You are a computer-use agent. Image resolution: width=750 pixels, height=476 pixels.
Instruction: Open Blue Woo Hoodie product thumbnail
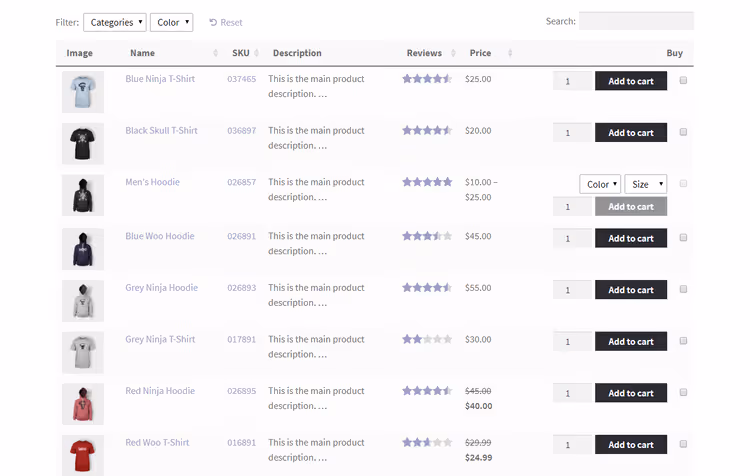pyautogui.click(x=83, y=249)
